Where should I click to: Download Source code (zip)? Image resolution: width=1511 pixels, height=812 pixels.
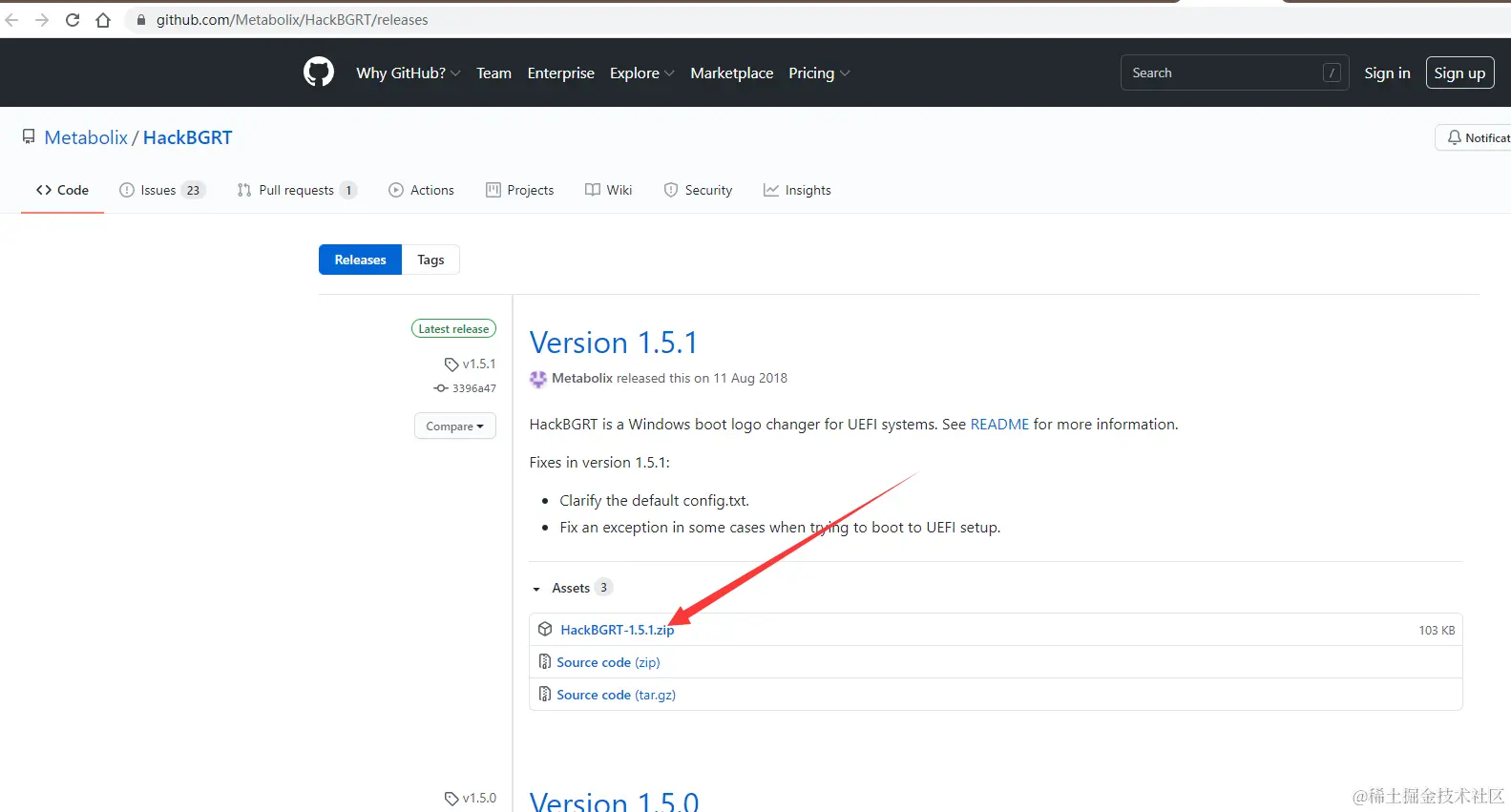pos(608,662)
